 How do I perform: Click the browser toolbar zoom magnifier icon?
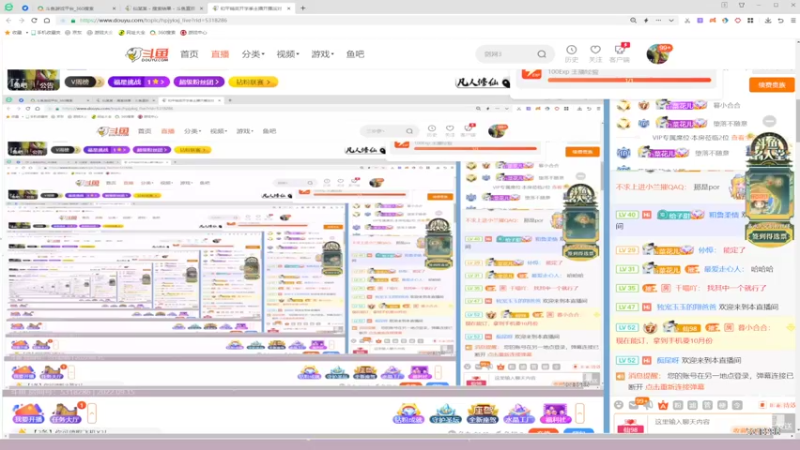(633, 20)
